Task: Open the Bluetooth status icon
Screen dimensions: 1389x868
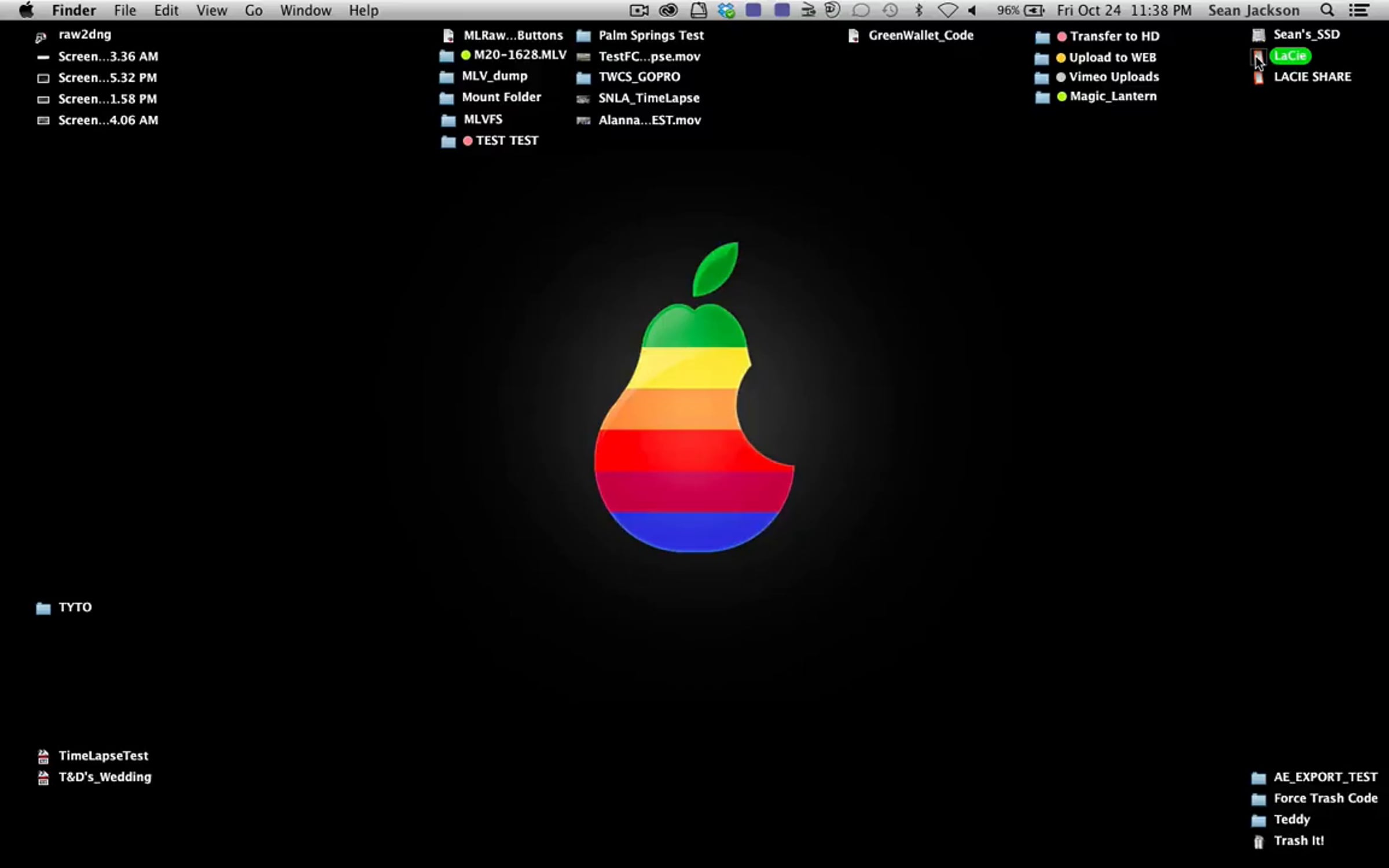Action: click(x=918, y=10)
